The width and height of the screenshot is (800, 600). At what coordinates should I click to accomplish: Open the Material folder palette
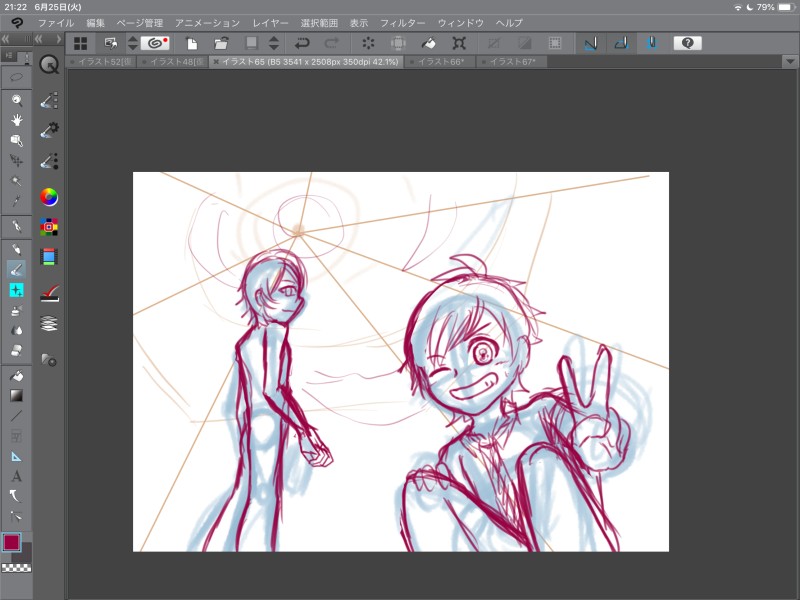(x=49, y=360)
